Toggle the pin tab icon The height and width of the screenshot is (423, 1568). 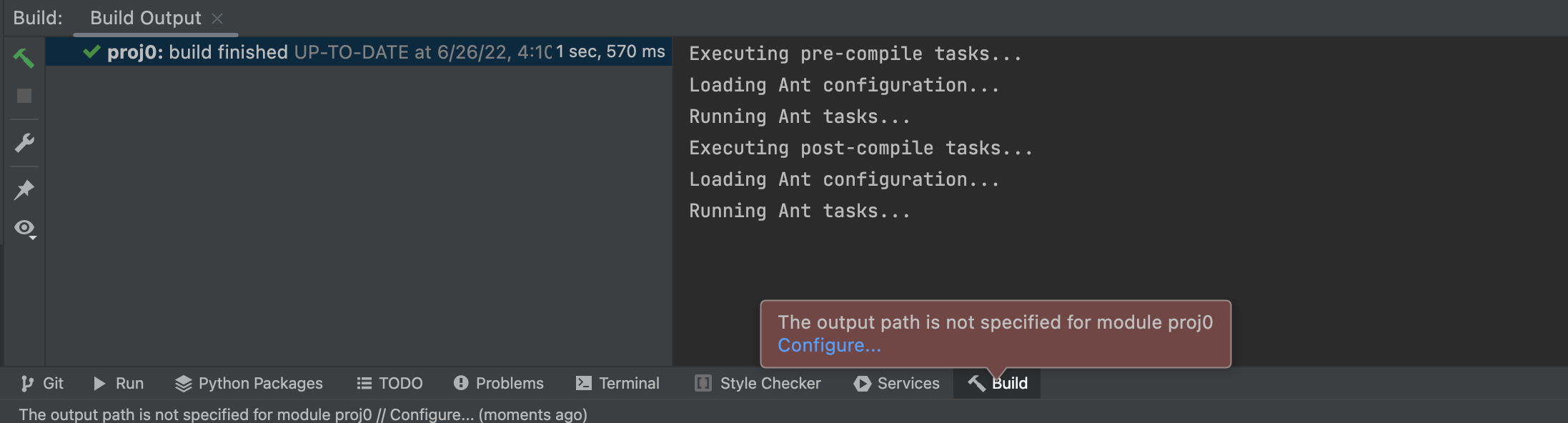tap(24, 189)
